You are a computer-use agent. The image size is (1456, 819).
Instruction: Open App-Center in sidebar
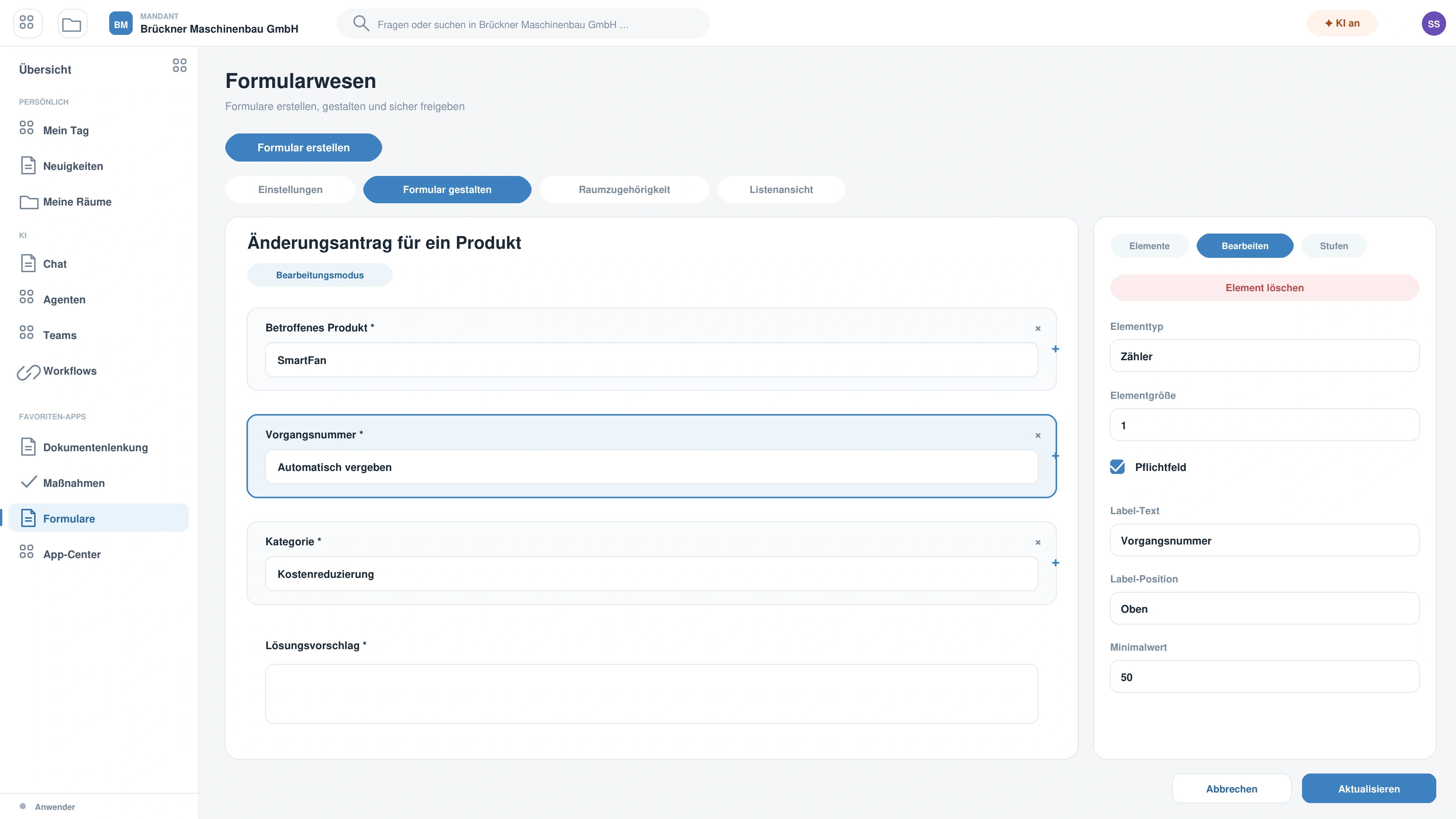coord(98,554)
